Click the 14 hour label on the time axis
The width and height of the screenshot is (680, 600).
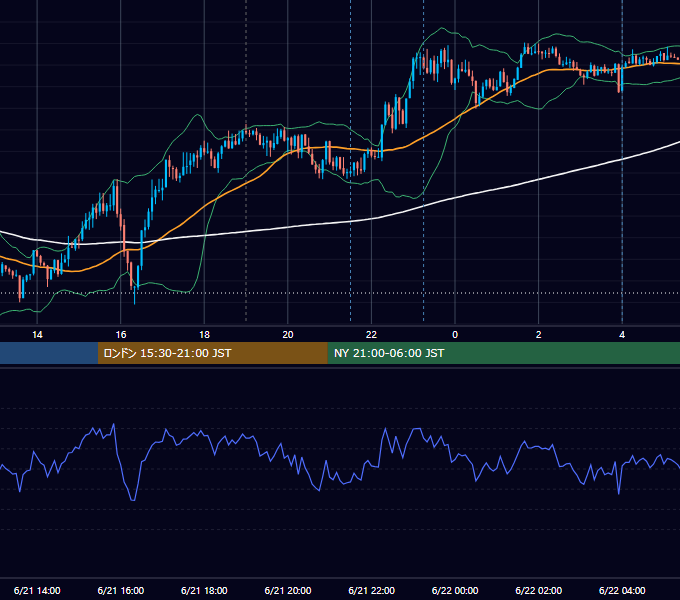click(x=37, y=335)
